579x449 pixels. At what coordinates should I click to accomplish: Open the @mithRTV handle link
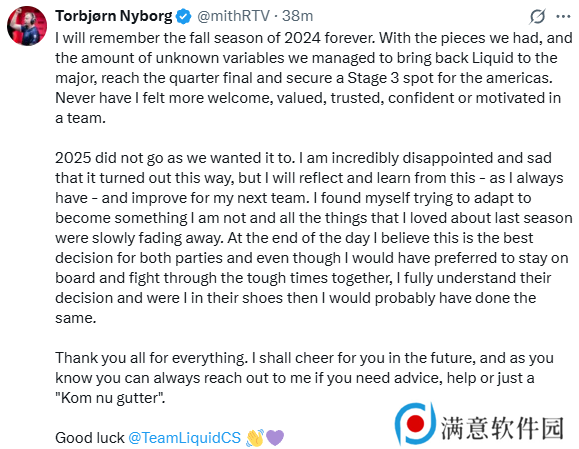233,16
